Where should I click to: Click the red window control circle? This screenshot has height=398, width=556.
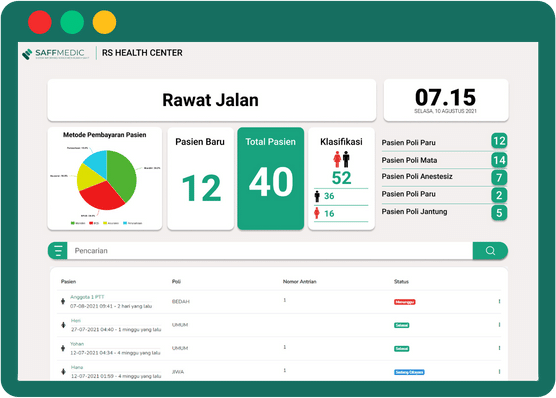tap(40, 22)
